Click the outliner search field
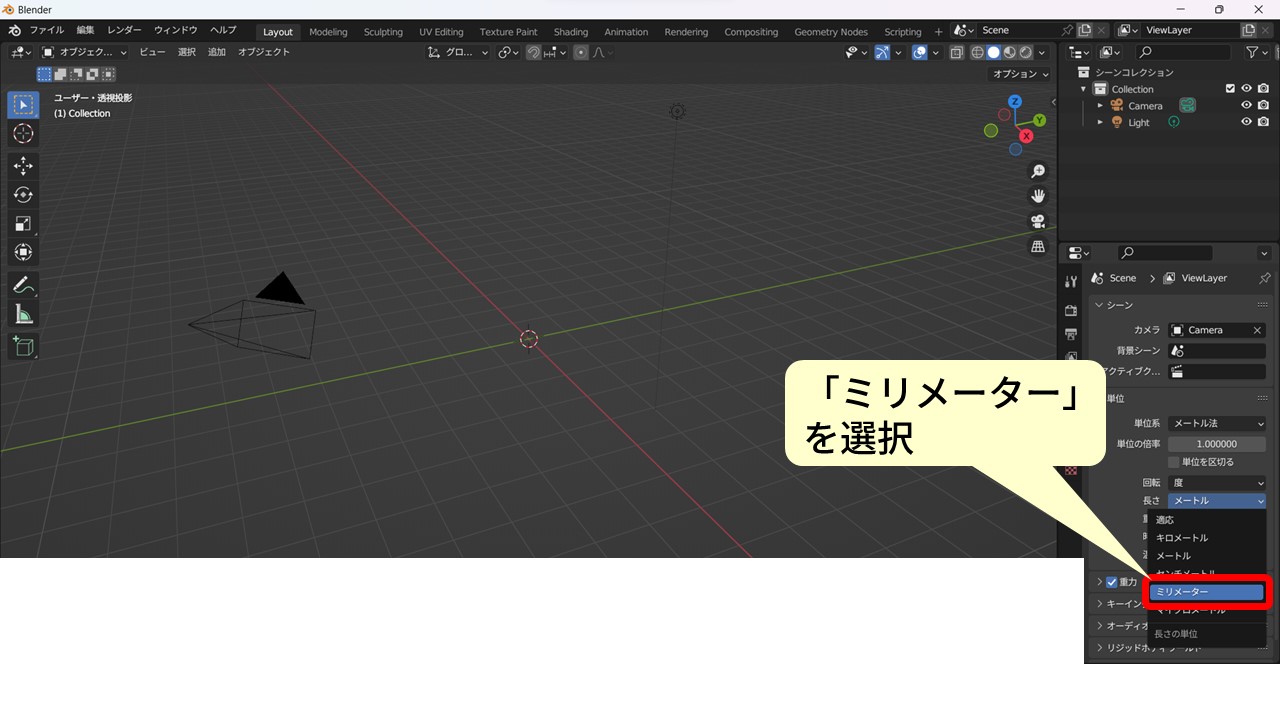Image resolution: width=1280 pixels, height=720 pixels. click(1184, 52)
